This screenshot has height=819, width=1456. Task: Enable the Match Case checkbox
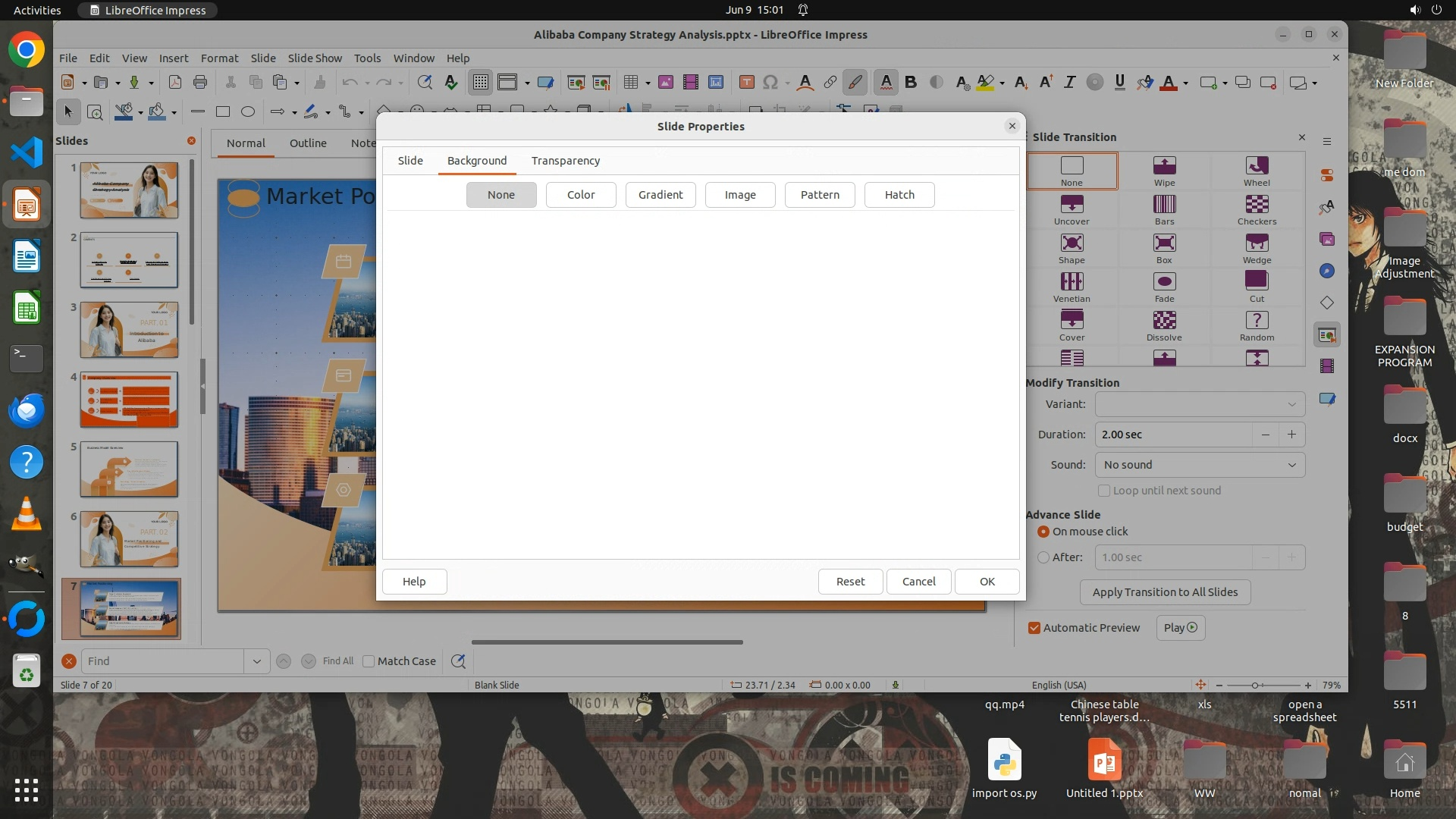(369, 661)
